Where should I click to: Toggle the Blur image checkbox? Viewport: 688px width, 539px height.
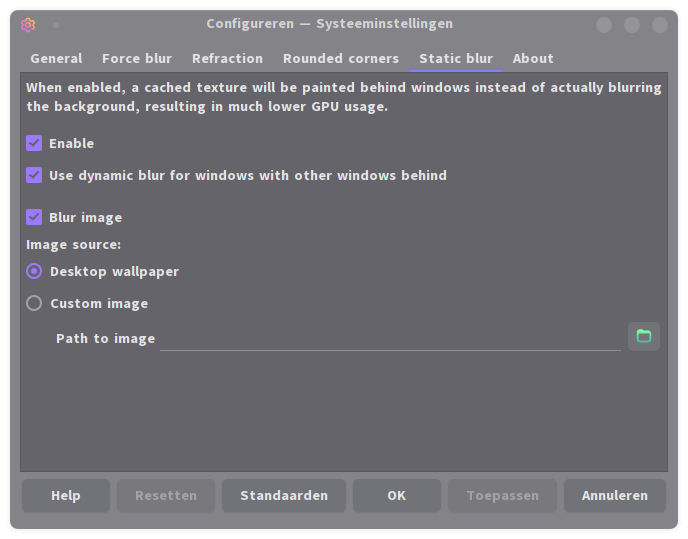34,217
